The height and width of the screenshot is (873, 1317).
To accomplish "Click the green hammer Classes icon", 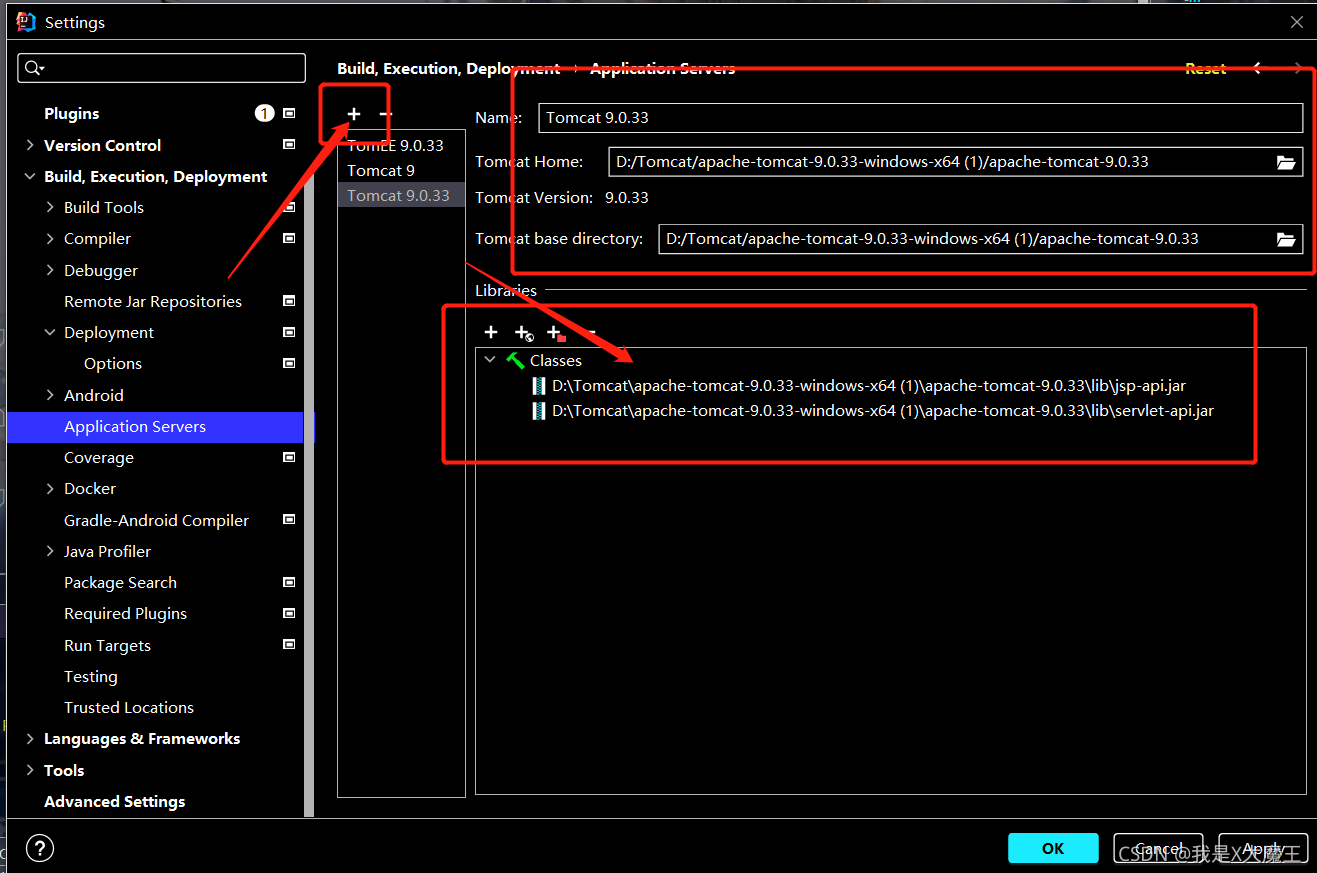I will click(x=515, y=360).
